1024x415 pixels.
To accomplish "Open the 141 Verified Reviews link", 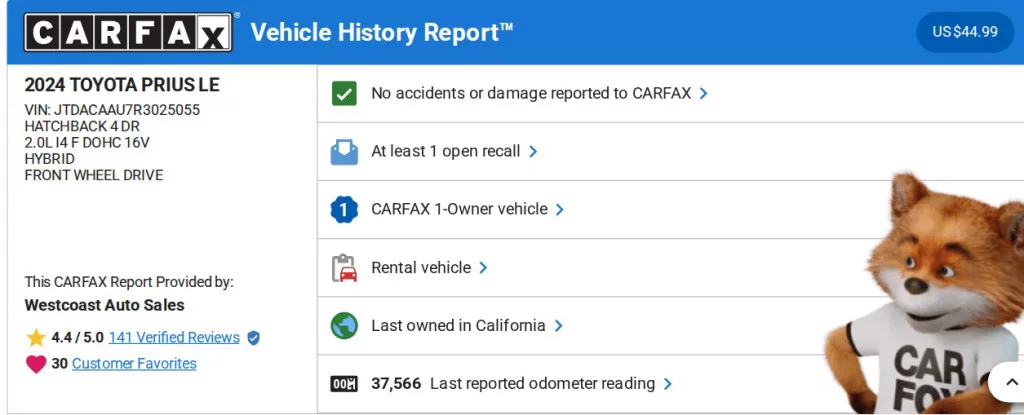I will click(x=174, y=338).
